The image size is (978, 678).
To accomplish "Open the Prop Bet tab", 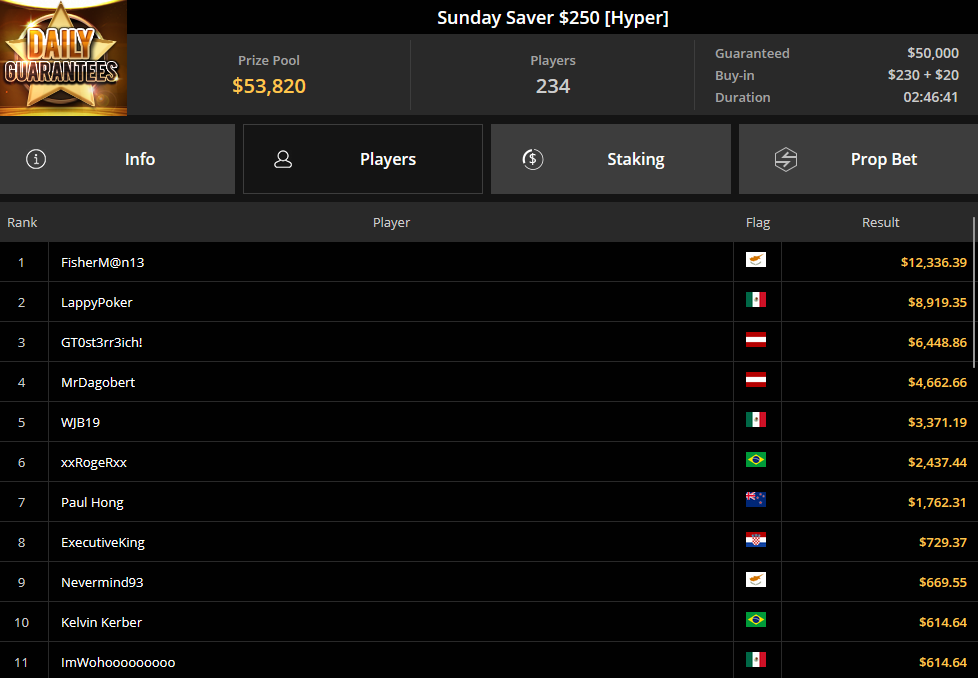I will 858,159.
